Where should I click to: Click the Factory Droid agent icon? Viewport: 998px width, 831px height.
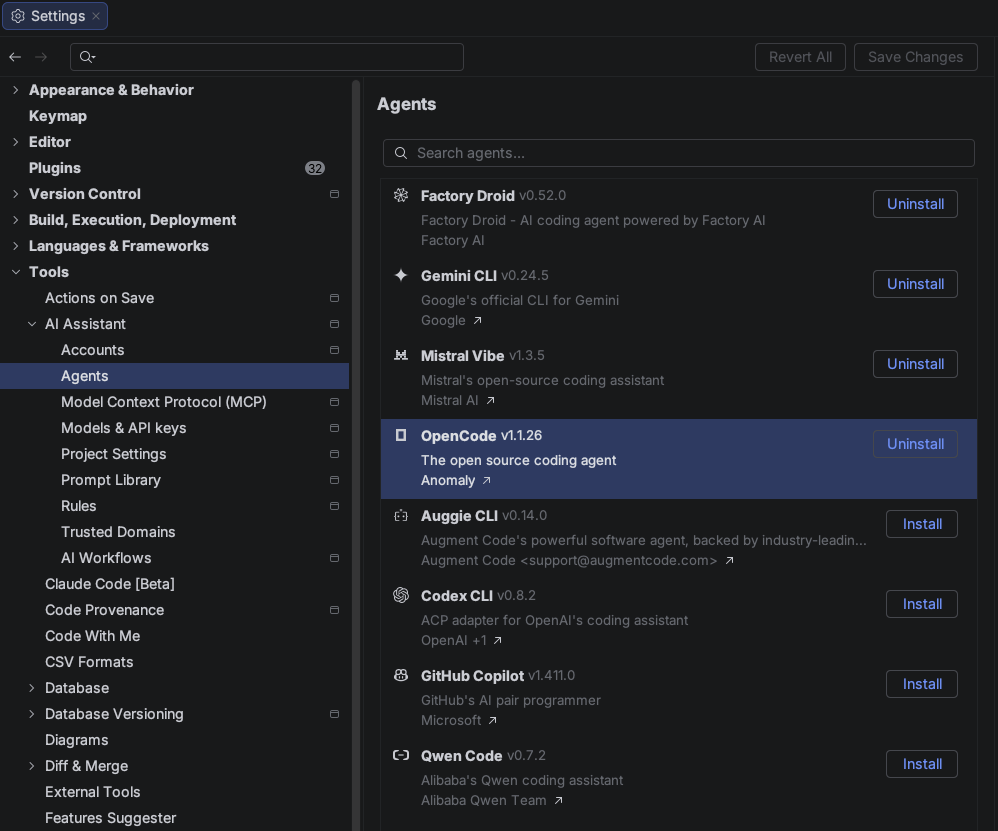click(401, 196)
